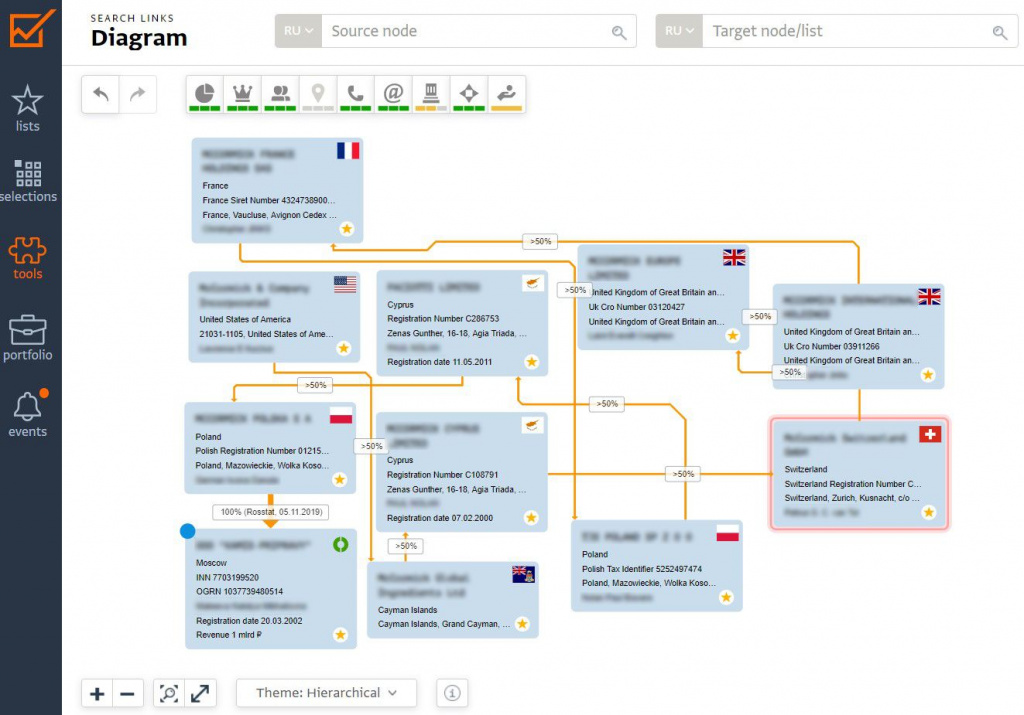
Task: Toggle email @ links filter
Action: coord(393,95)
